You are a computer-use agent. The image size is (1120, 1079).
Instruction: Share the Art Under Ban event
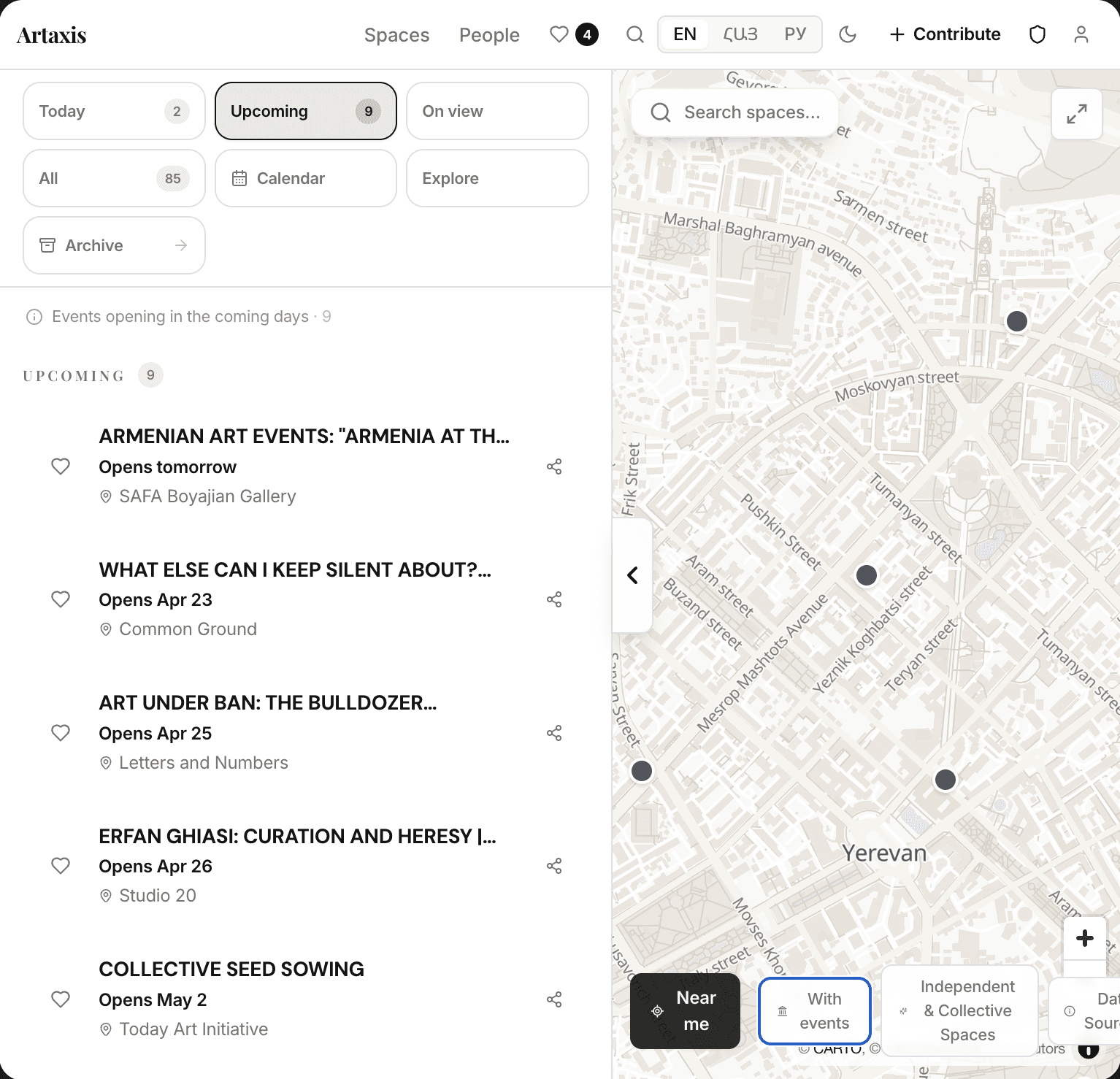[554, 733]
